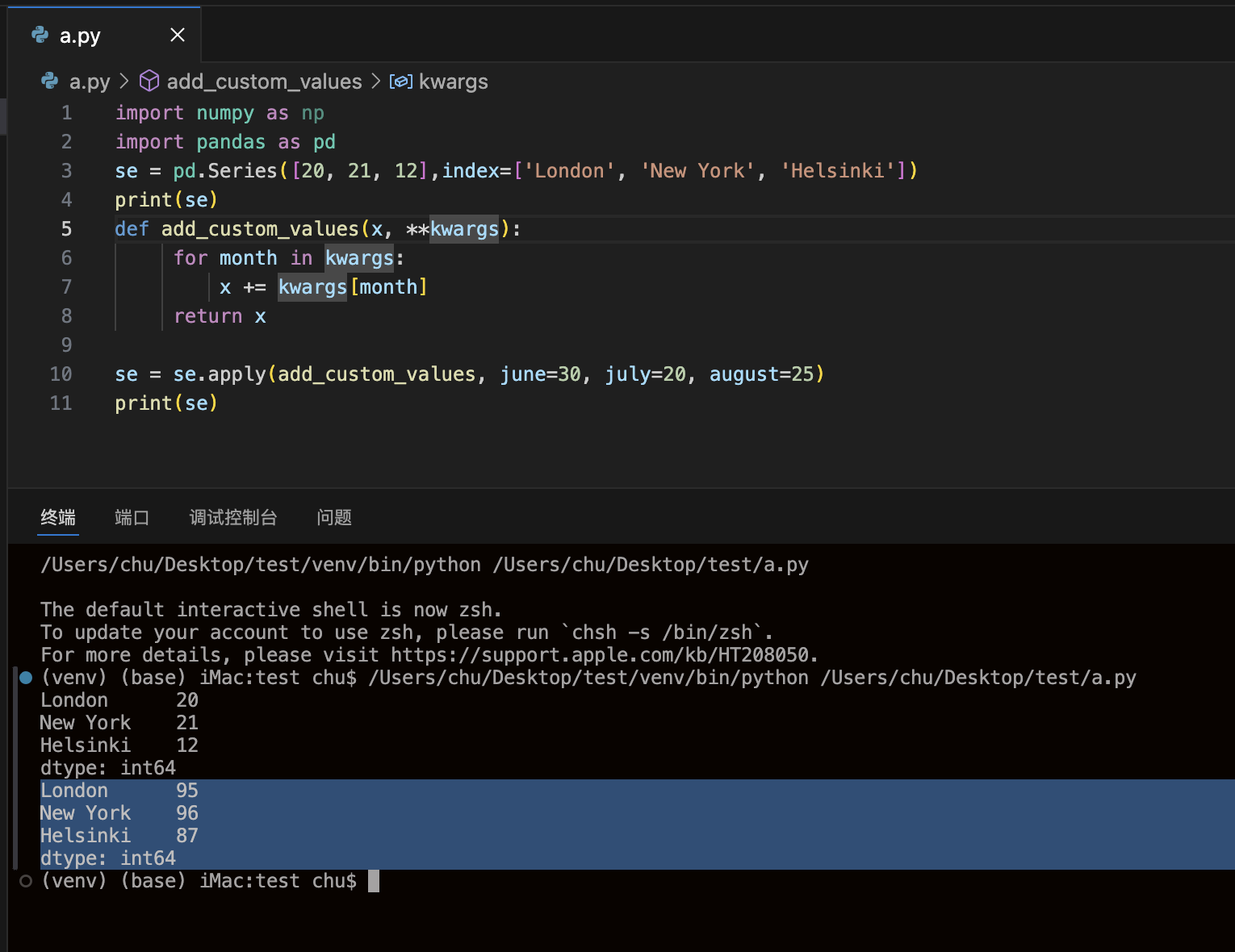The width and height of the screenshot is (1235, 952).
Task: Click the support.apple.com link in the terminal
Action: (x=601, y=654)
